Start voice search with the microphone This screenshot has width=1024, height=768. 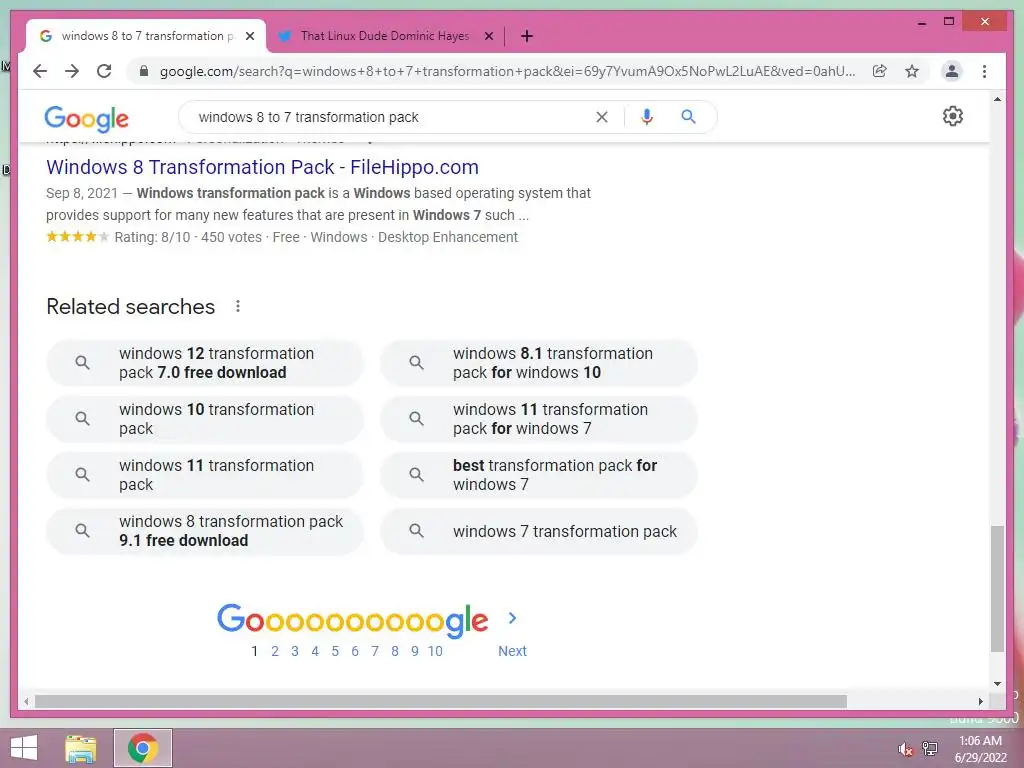point(647,117)
